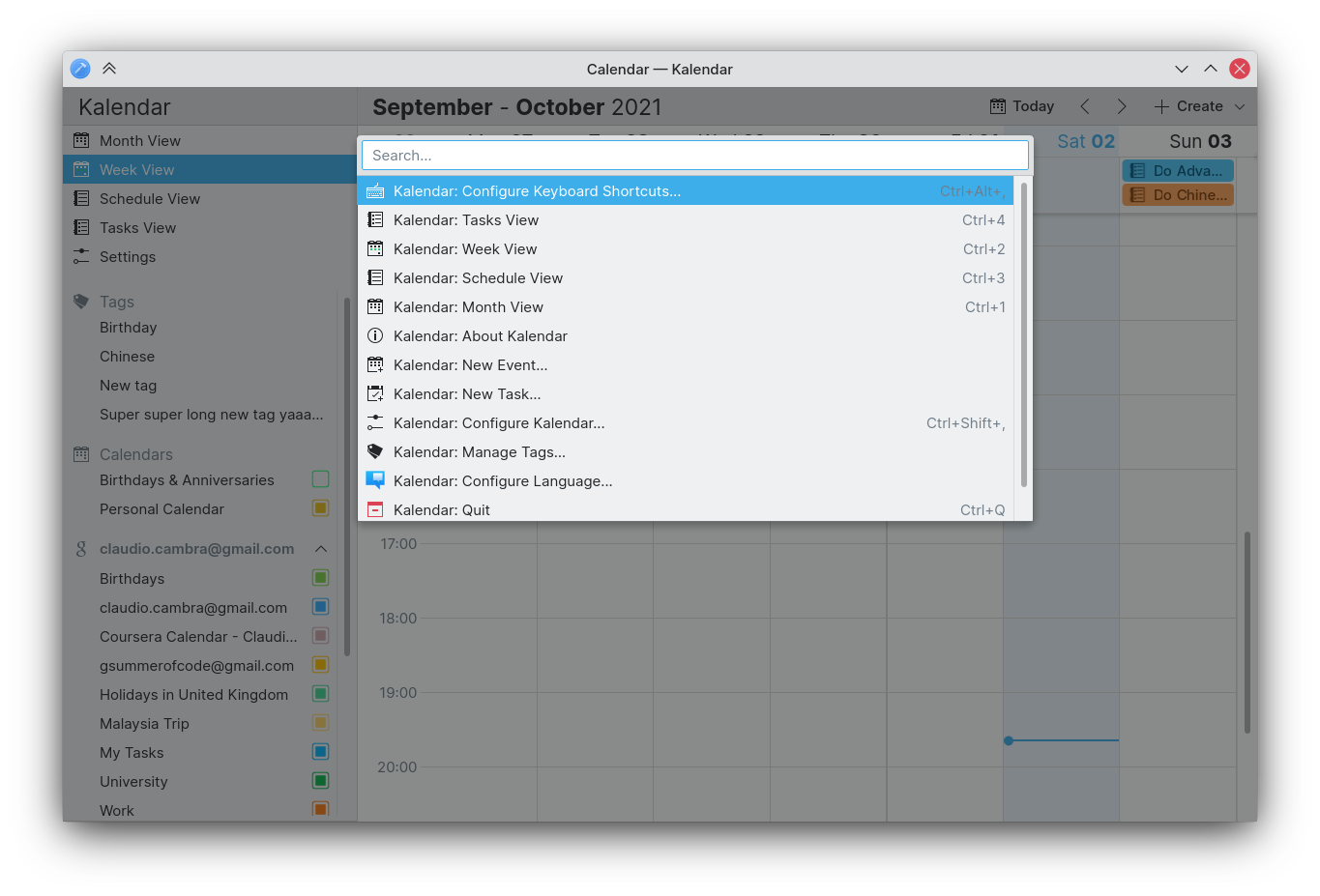Image resolution: width=1320 pixels, height=896 pixels.
Task: Select Kalendar: Tasks View command
Action: [x=686, y=220]
